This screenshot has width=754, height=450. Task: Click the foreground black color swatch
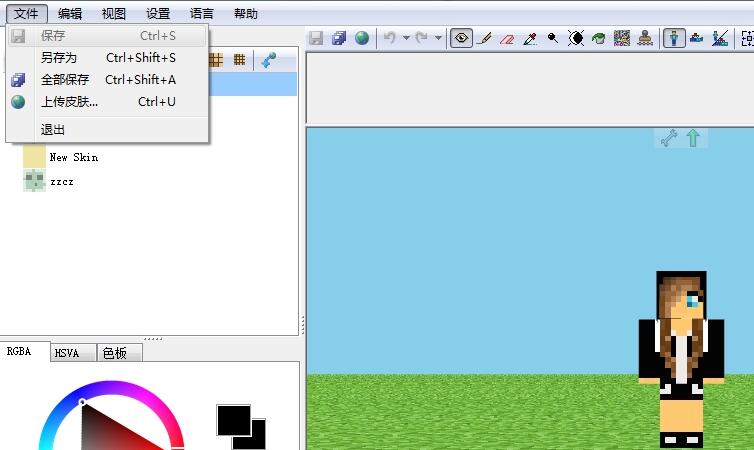tap(234, 420)
